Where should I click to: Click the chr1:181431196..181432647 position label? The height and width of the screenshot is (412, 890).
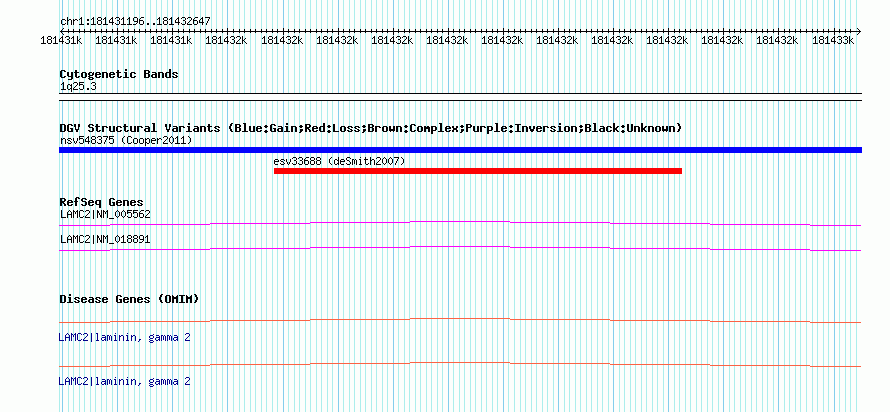[136, 22]
